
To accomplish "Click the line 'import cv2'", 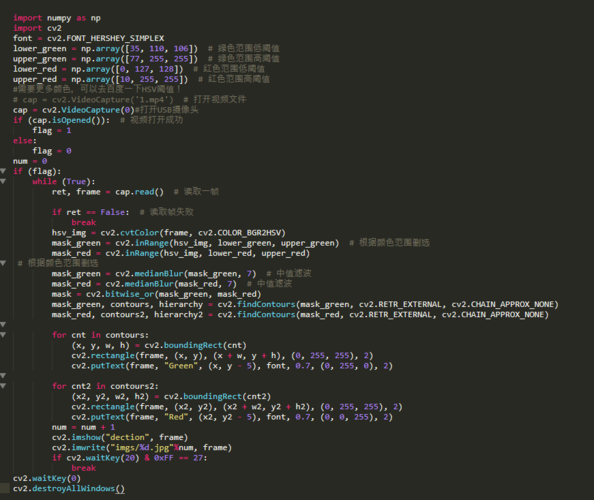I will tap(37, 28).
